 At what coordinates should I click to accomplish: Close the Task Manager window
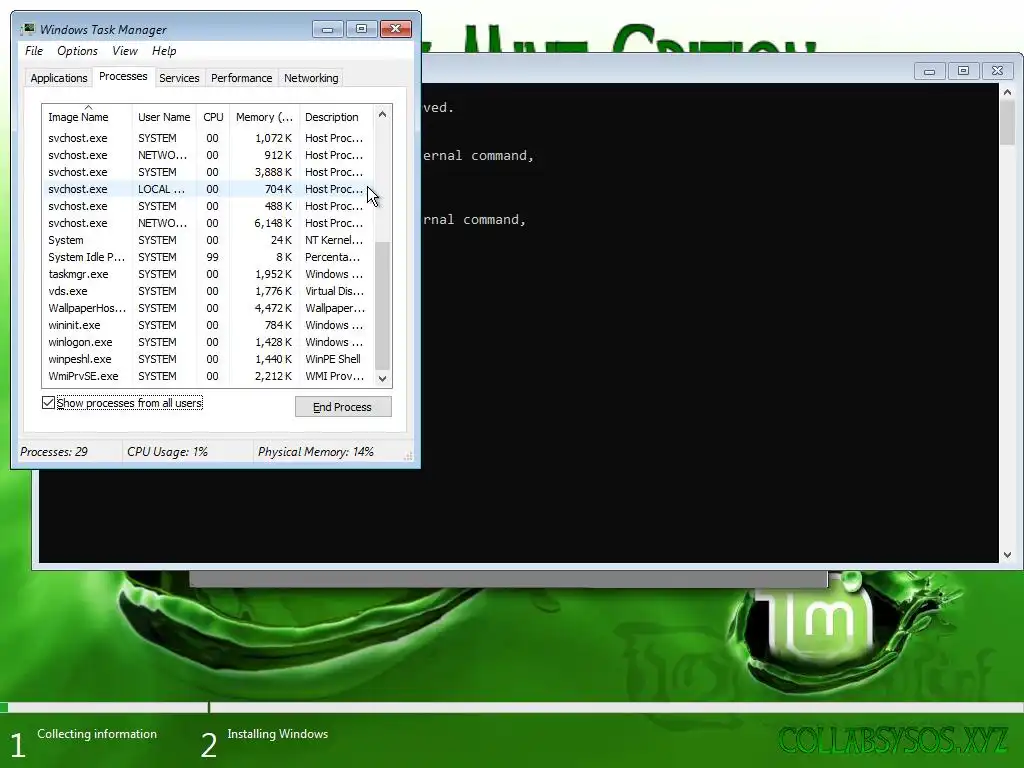[x=396, y=29]
